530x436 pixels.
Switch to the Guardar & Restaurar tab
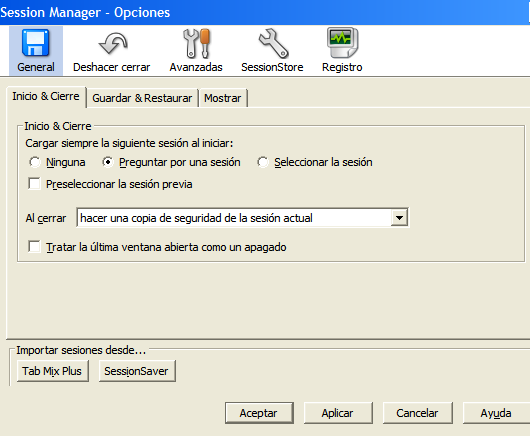pos(142,98)
